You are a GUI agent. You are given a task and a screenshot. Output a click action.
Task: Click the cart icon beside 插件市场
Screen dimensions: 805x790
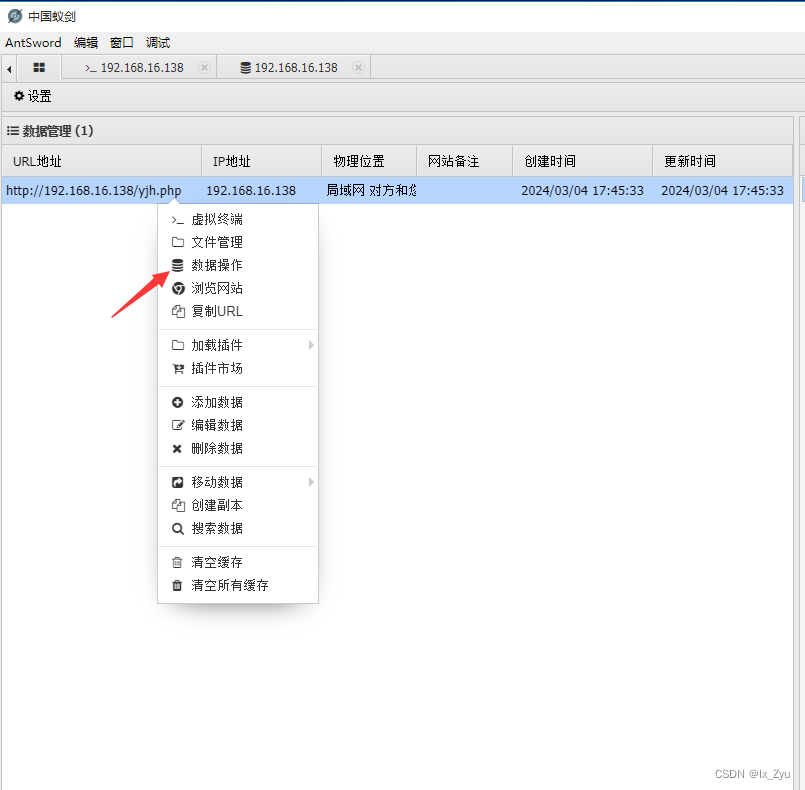(x=178, y=369)
